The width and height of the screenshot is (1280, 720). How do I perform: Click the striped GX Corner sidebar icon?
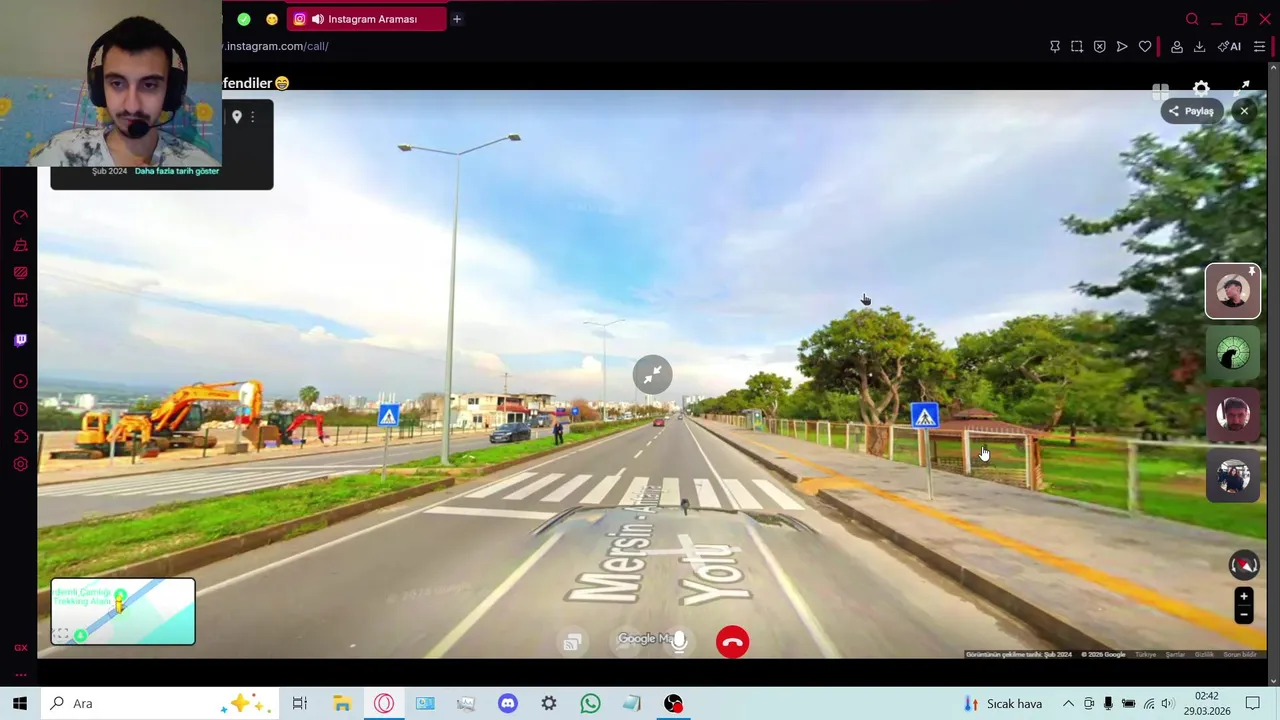coord(20,272)
